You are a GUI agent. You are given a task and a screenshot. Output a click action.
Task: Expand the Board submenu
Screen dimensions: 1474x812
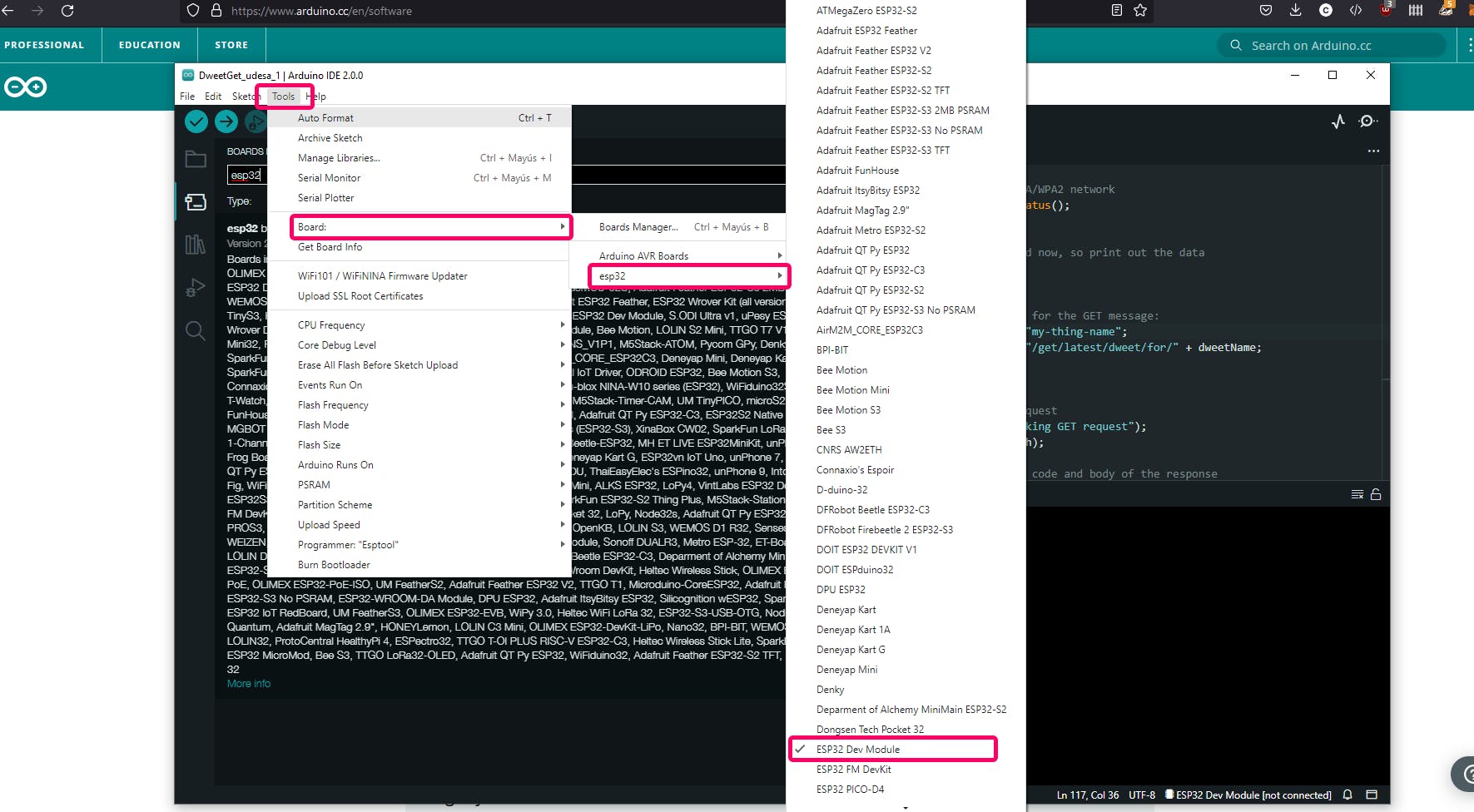[430, 227]
